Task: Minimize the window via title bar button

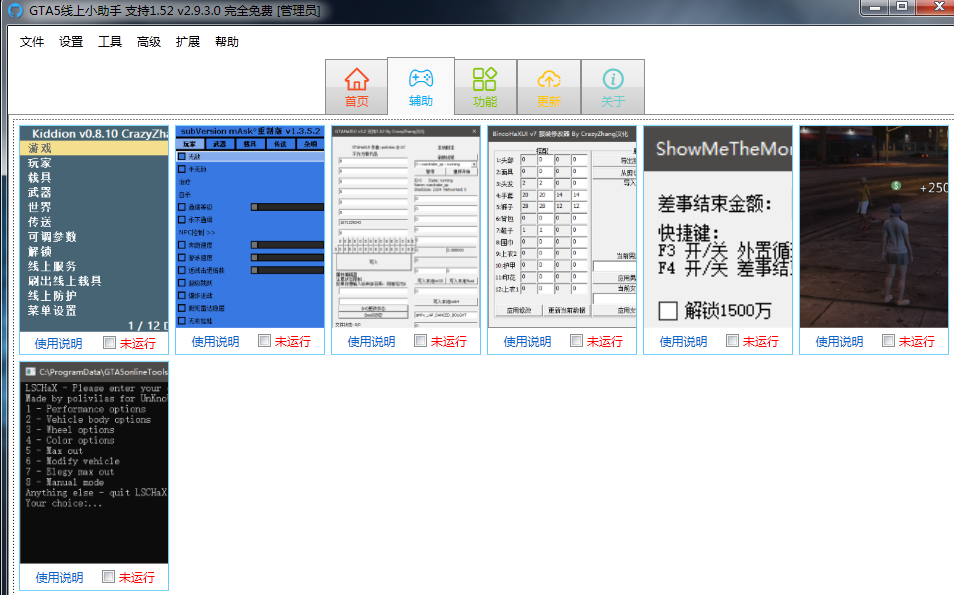Action: click(x=873, y=7)
